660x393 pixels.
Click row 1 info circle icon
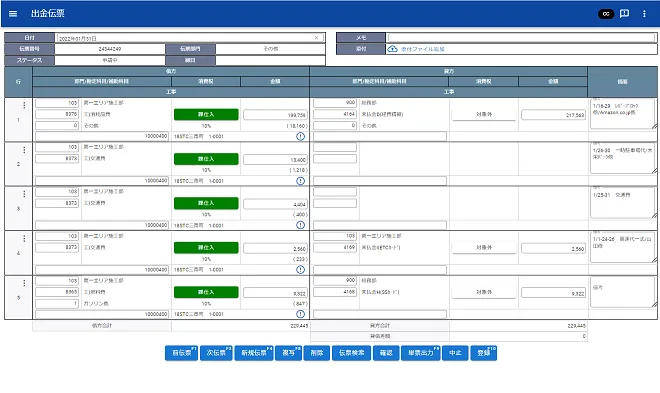point(300,136)
